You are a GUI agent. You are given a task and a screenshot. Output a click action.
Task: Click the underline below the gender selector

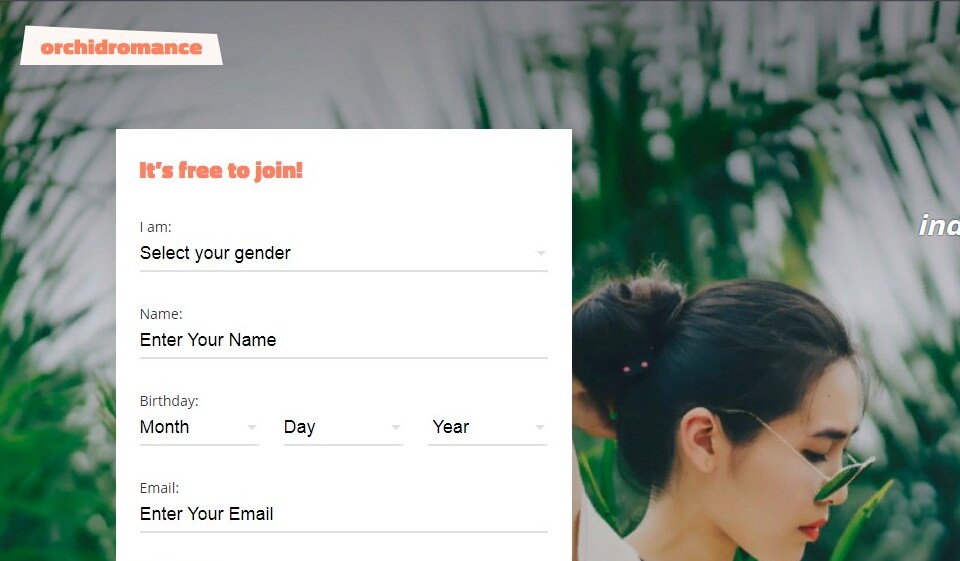click(x=343, y=271)
